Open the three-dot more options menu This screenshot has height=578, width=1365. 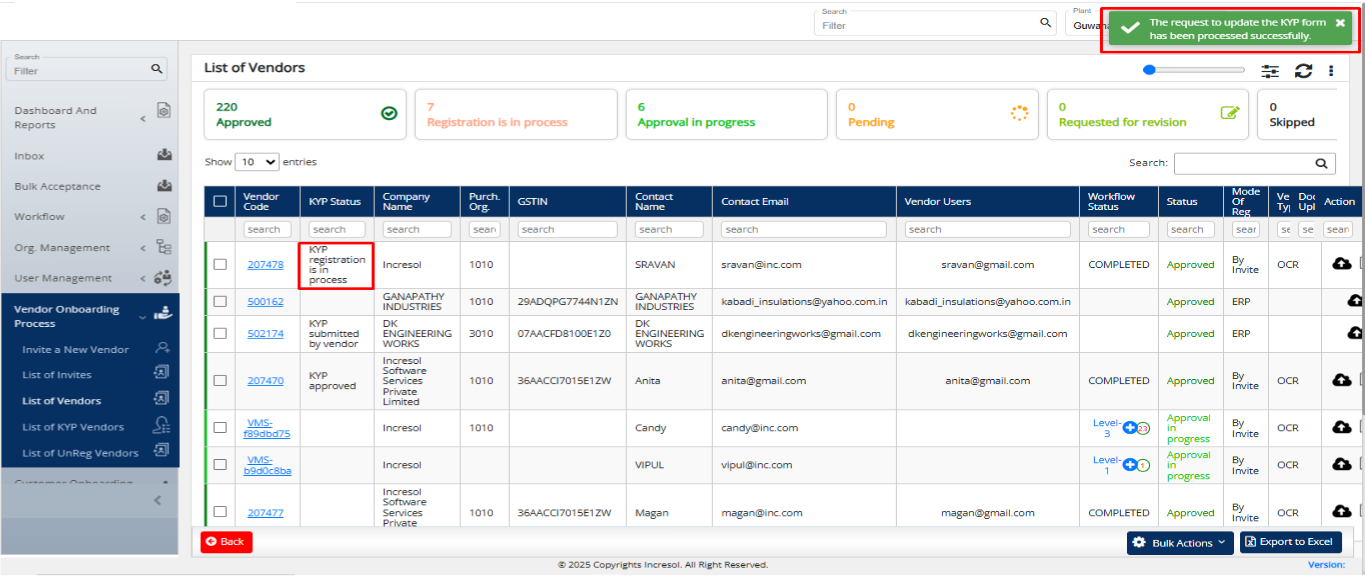(x=1331, y=71)
